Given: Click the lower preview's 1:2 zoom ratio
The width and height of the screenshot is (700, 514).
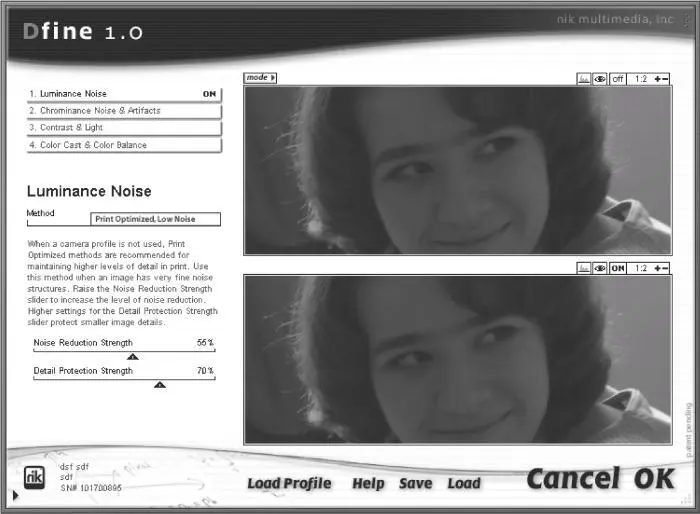Looking at the screenshot, I should pos(641,268).
